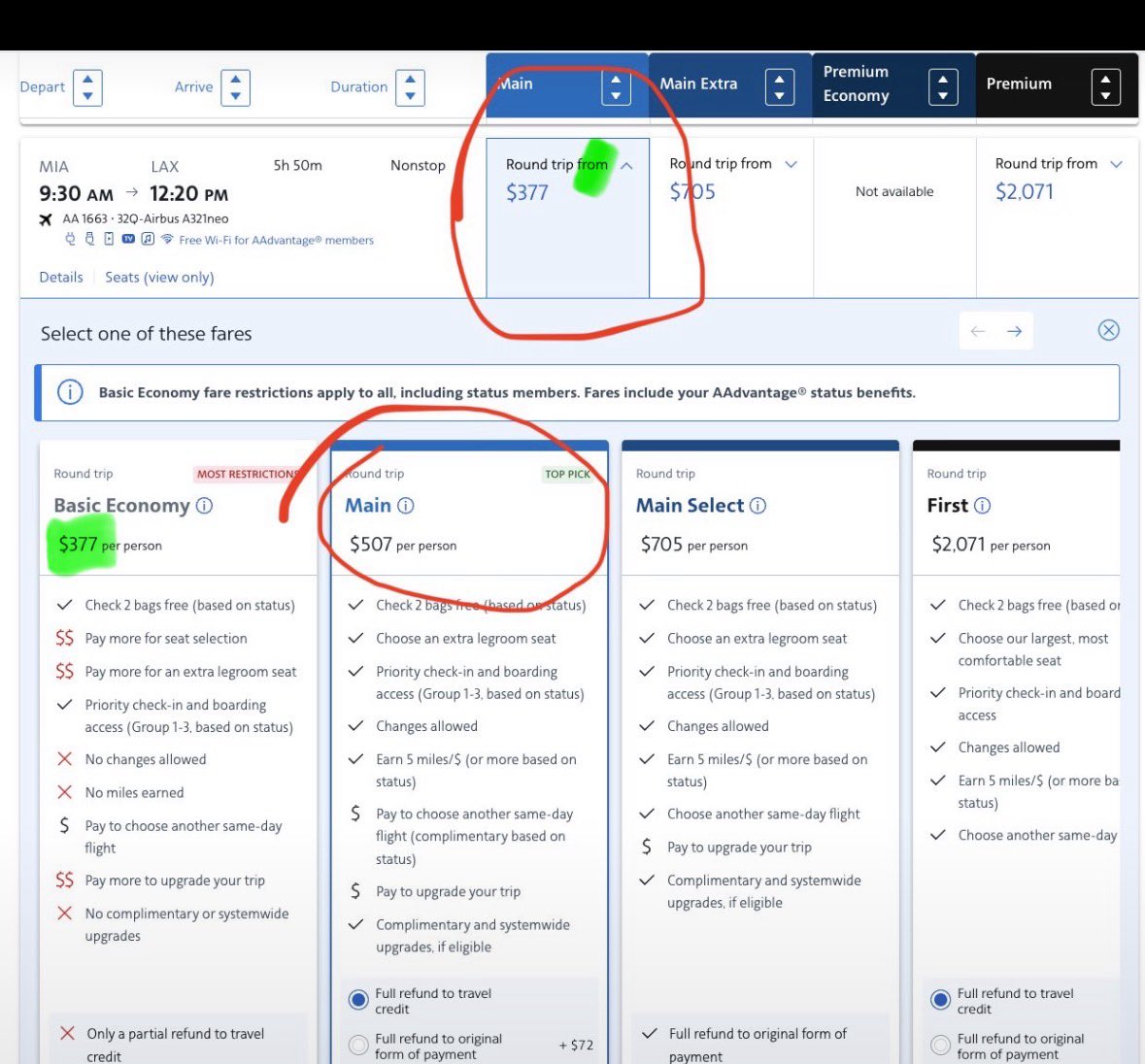The image size is (1145, 1064).
Task: Click $507 per person Main price
Action: (x=403, y=545)
